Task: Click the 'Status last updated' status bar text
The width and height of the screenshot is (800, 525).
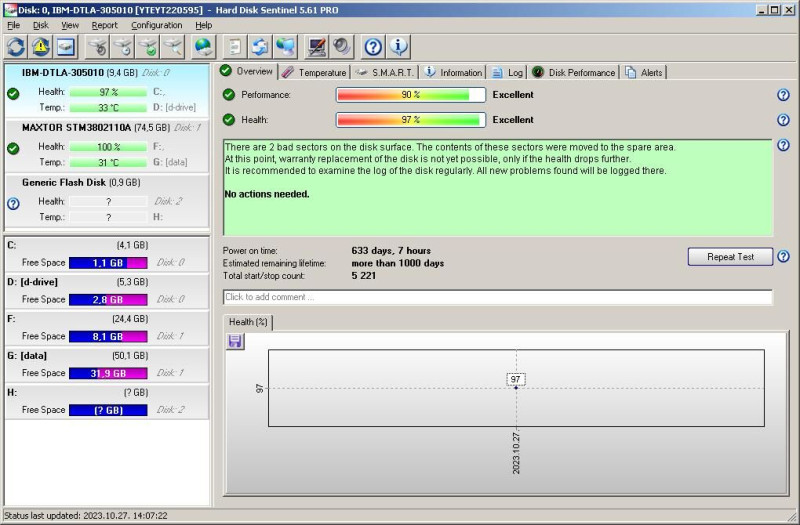Action: click(86, 516)
